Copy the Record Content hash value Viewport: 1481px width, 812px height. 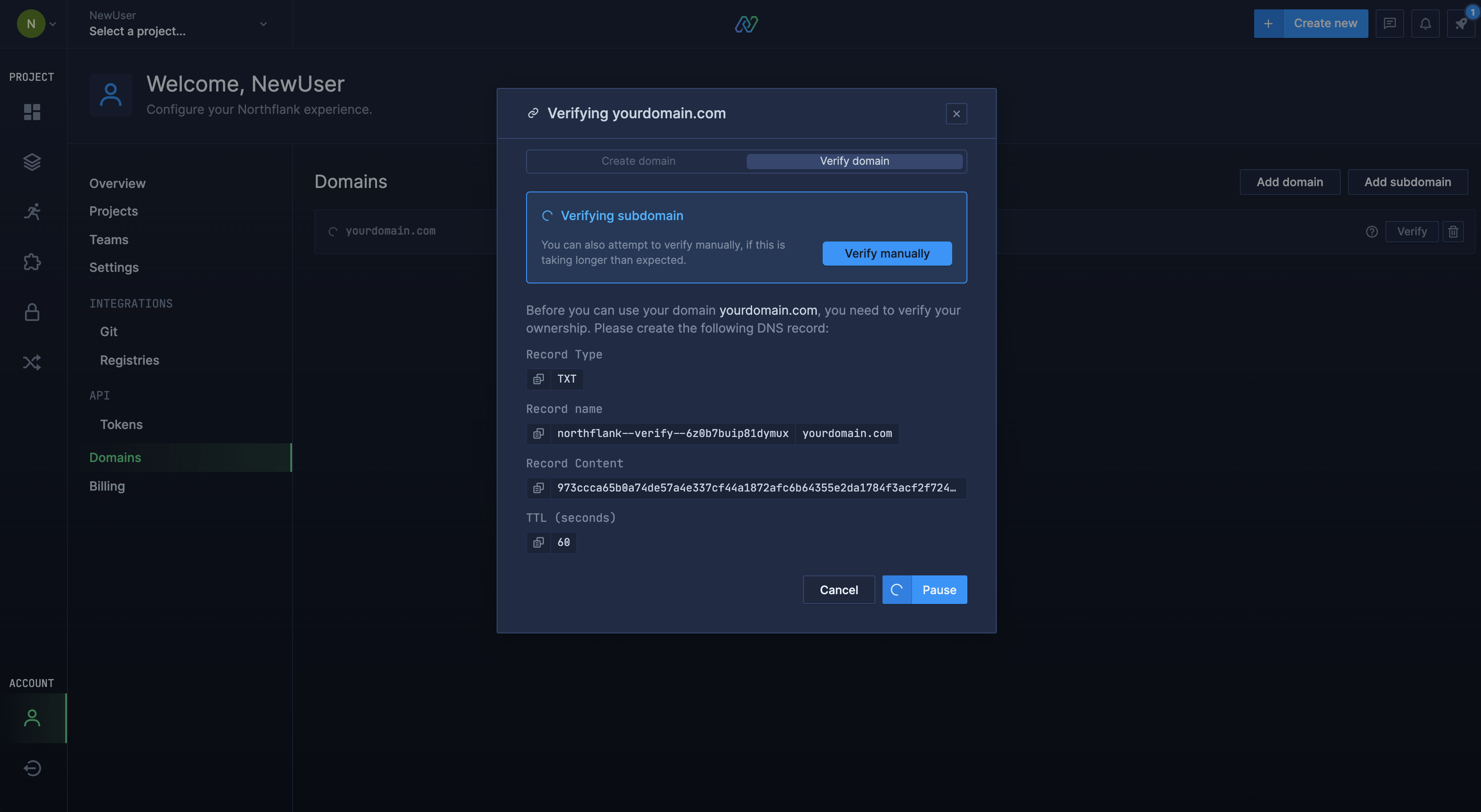point(538,488)
